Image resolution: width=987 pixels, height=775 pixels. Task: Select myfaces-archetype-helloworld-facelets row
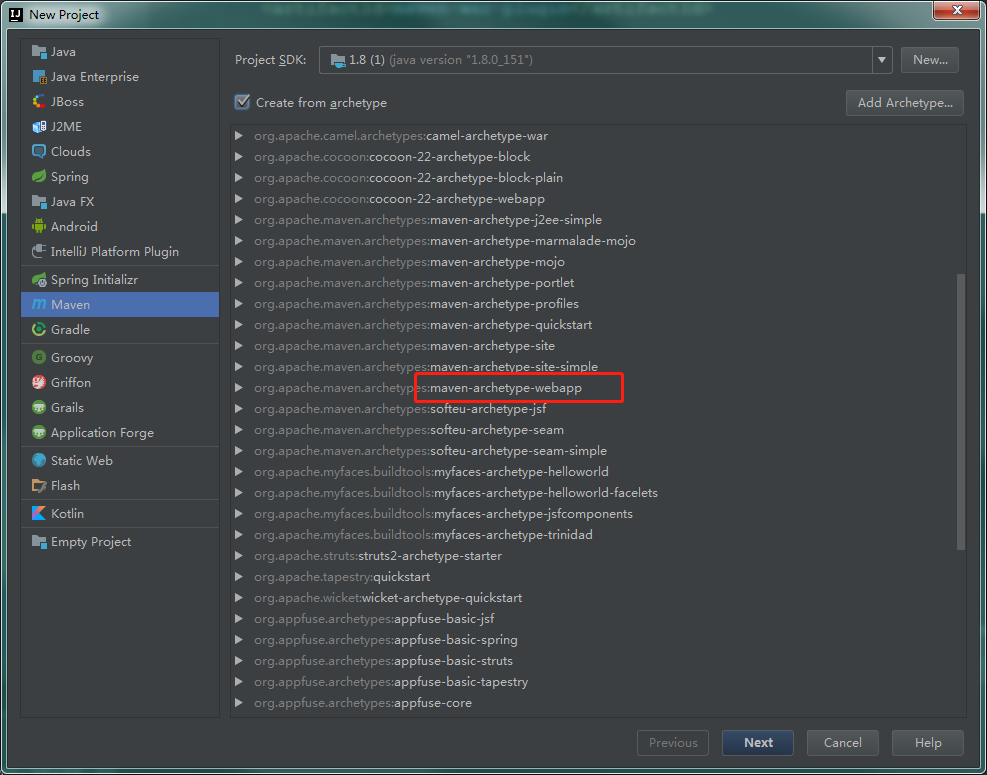point(456,492)
